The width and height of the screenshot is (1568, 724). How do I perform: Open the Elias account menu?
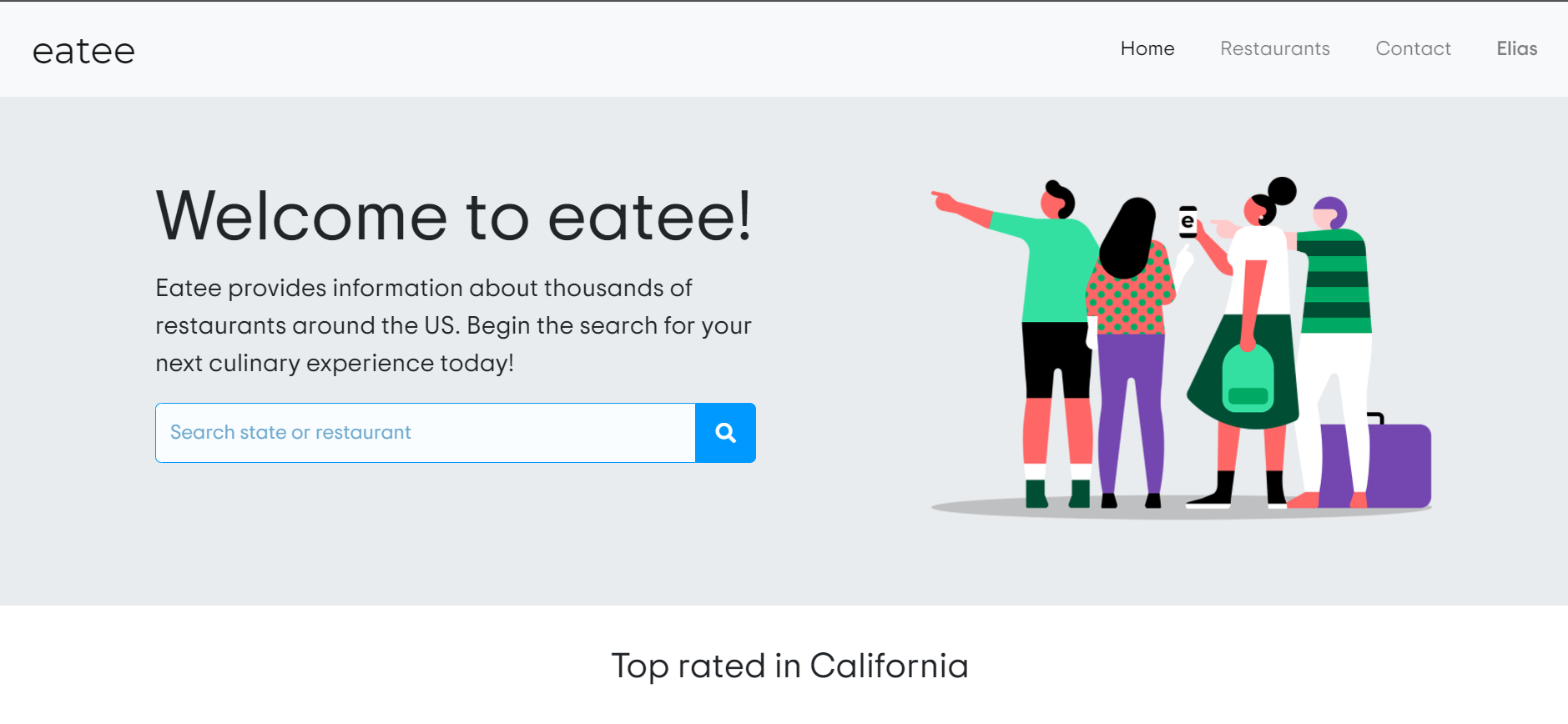coord(1516,48)
